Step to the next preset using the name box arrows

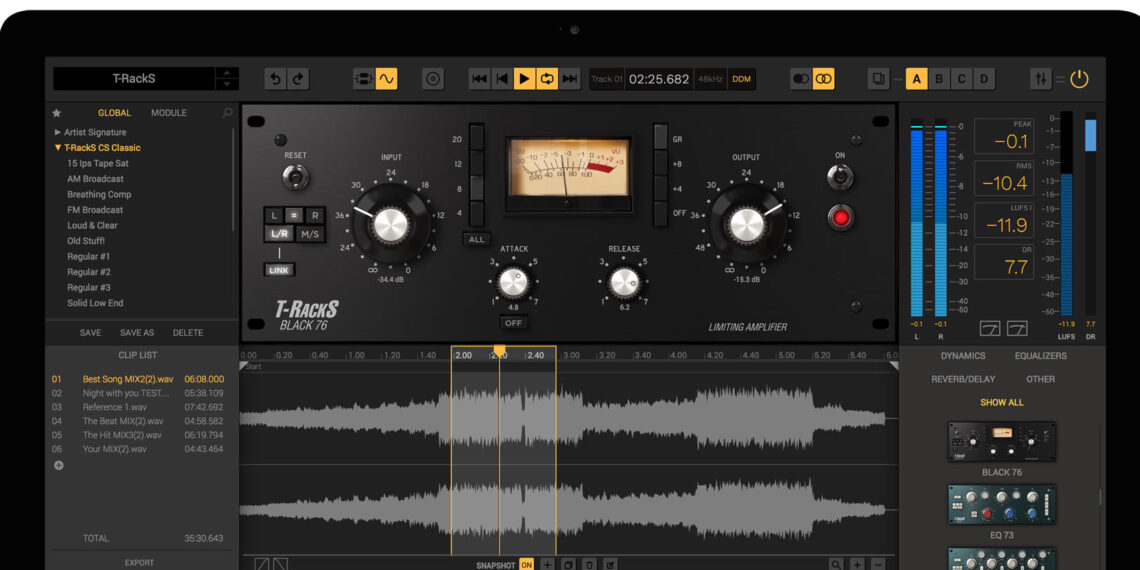click(227, 84)
